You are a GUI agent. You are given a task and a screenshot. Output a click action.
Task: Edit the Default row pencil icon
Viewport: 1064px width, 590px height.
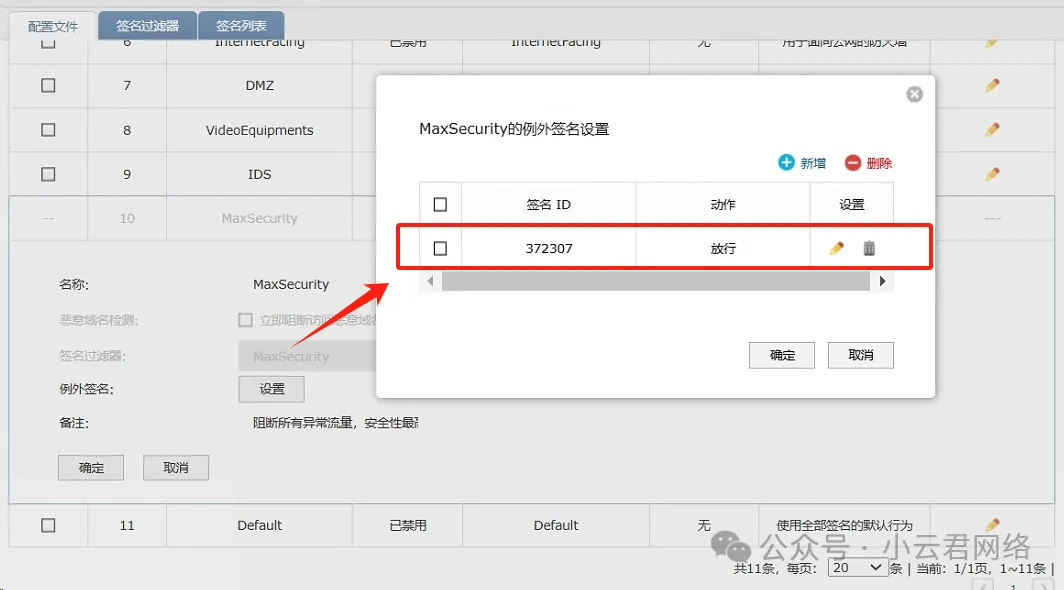point(992,525)
